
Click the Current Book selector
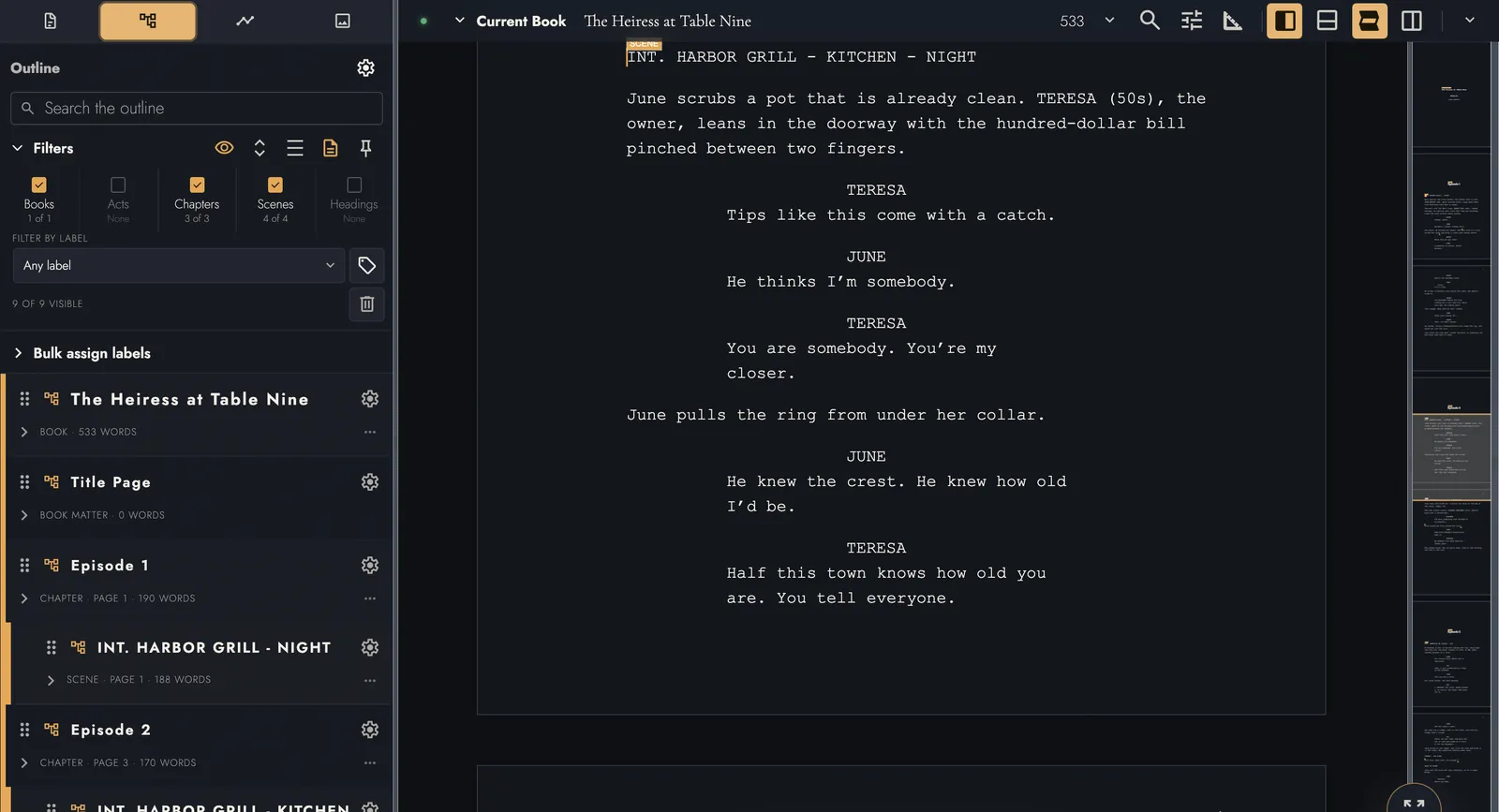click(x=521, y=21)
